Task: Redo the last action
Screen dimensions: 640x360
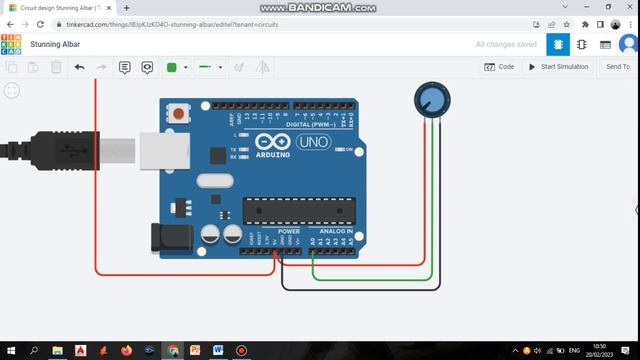Action: pos(101,67)
